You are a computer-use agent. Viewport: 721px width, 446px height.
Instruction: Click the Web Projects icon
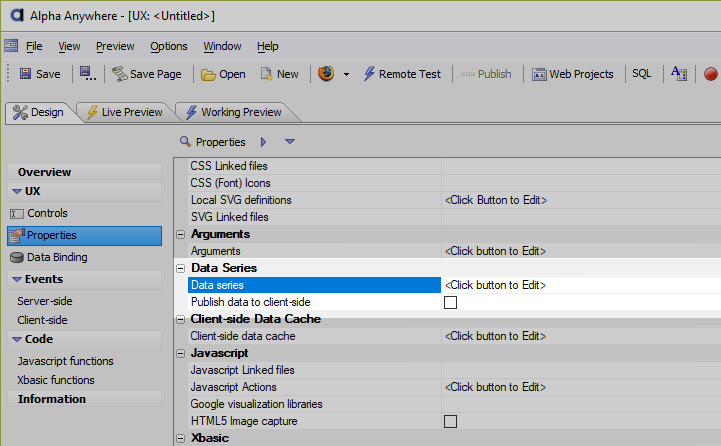click(539, 74)
